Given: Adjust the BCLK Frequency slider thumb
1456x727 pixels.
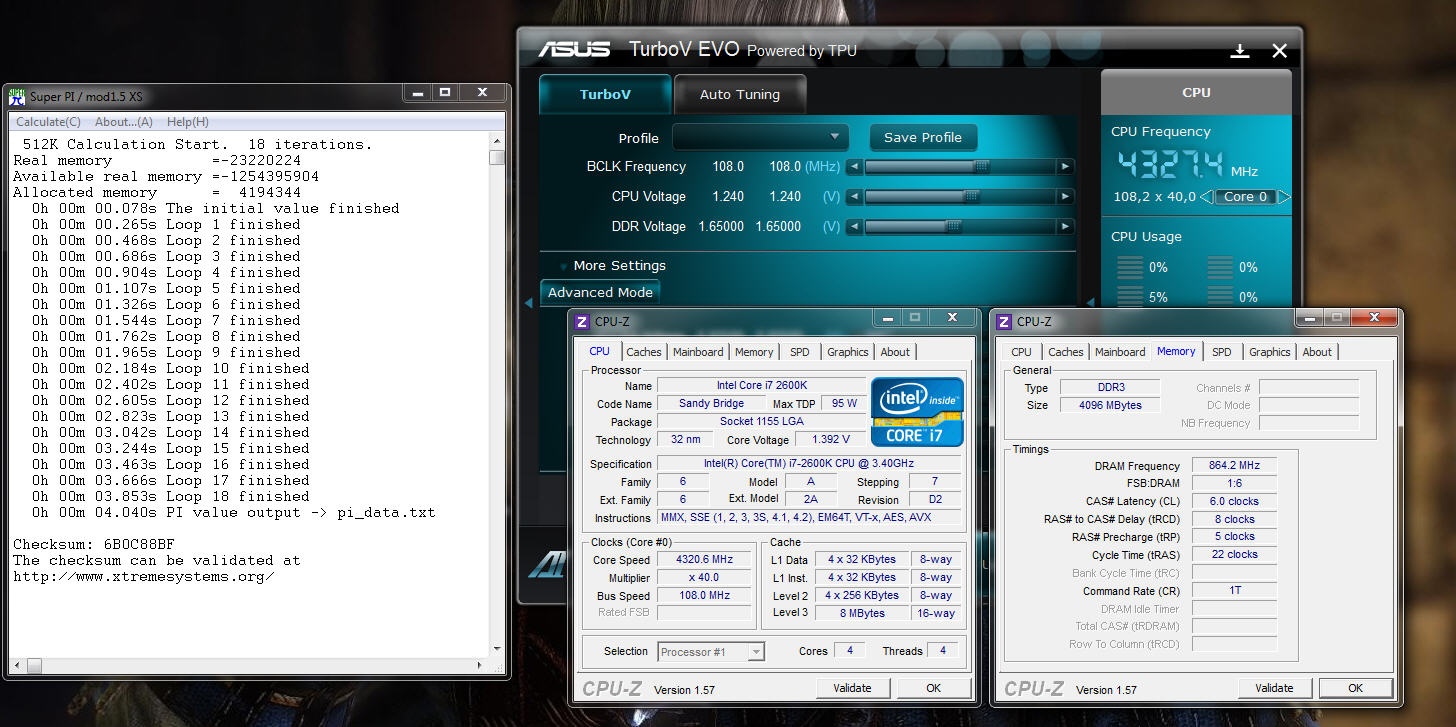Looking at the screenshot, I should coord(981,167).
